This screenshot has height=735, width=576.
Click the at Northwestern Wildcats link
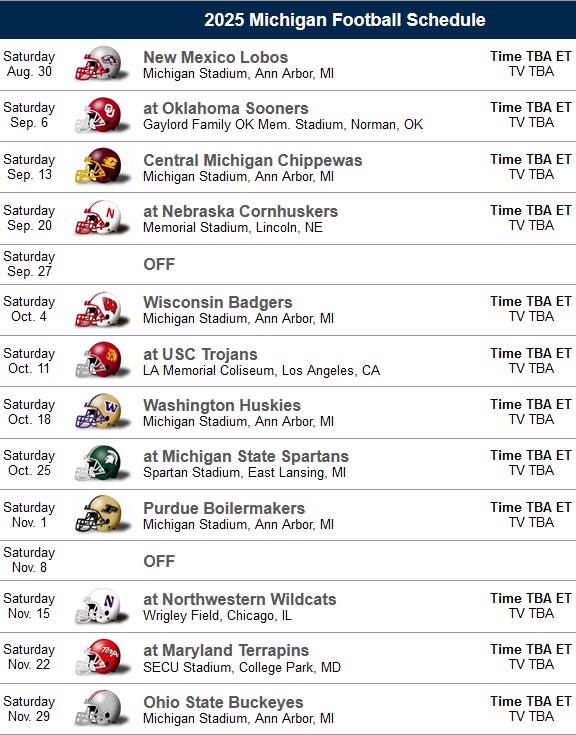(x=240, y=599)
